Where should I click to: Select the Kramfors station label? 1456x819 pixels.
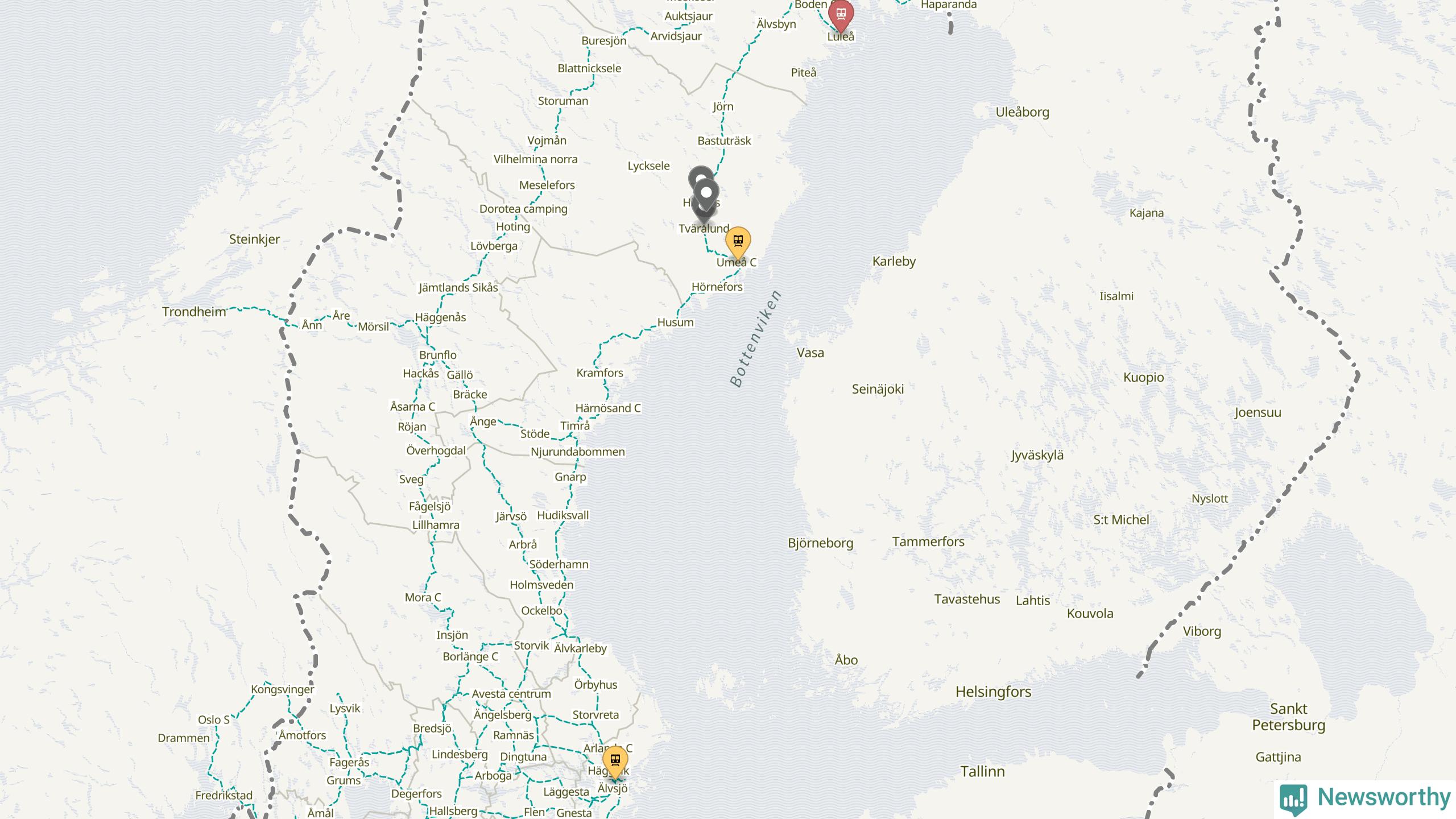(599, 373)
